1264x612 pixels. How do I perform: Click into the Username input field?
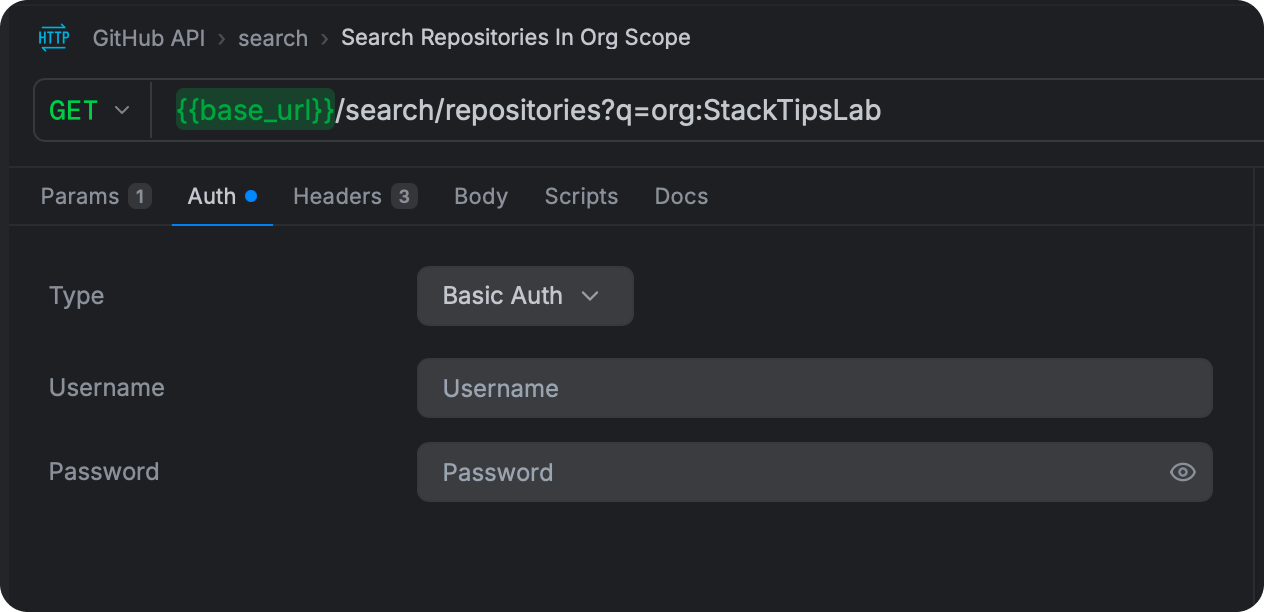click(815, 388)
